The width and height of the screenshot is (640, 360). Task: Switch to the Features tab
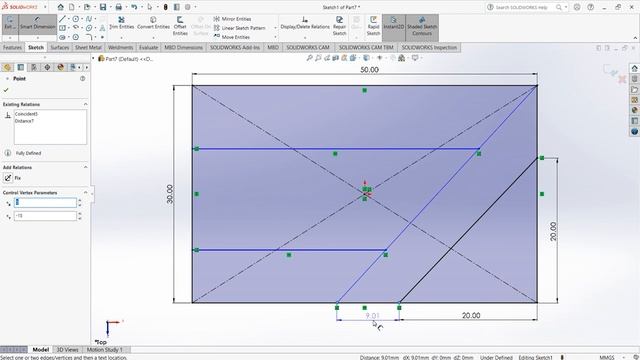12,47
